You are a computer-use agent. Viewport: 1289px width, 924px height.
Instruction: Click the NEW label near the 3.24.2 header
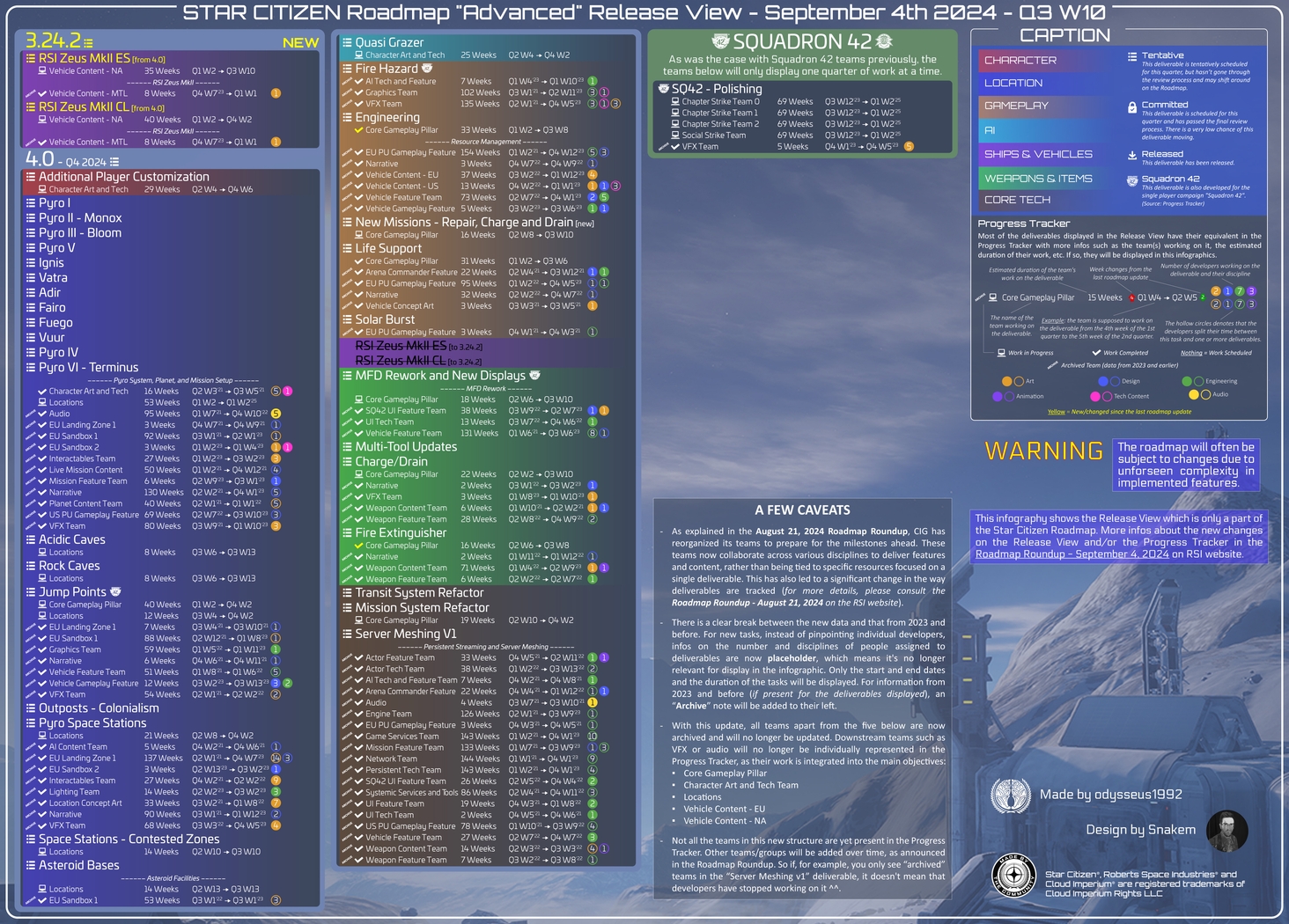pos(304,42)
